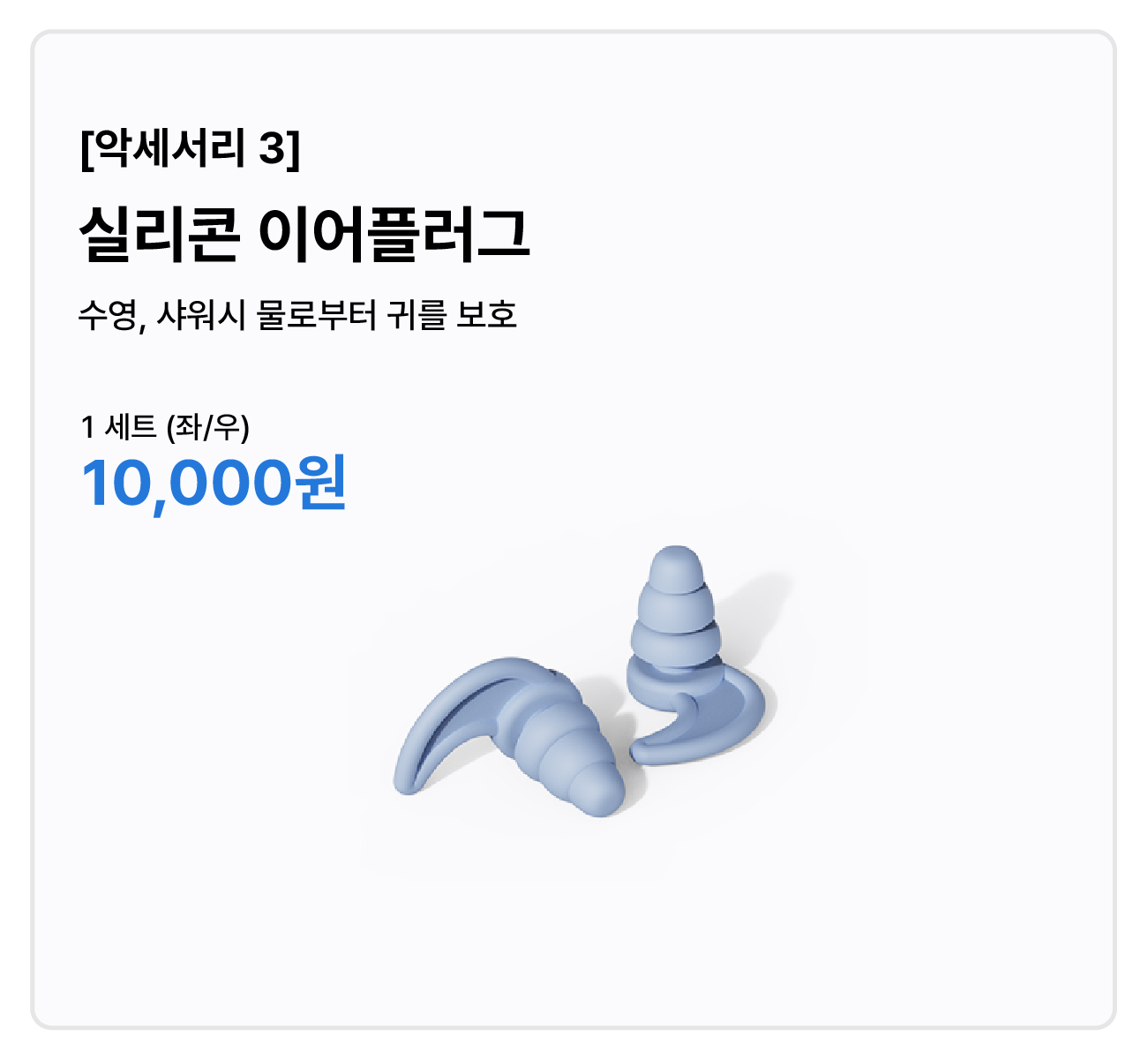Screen dimensions: 1148x1059
Task: Click the [악세서리 3] category label
Action: pos(190,147)
